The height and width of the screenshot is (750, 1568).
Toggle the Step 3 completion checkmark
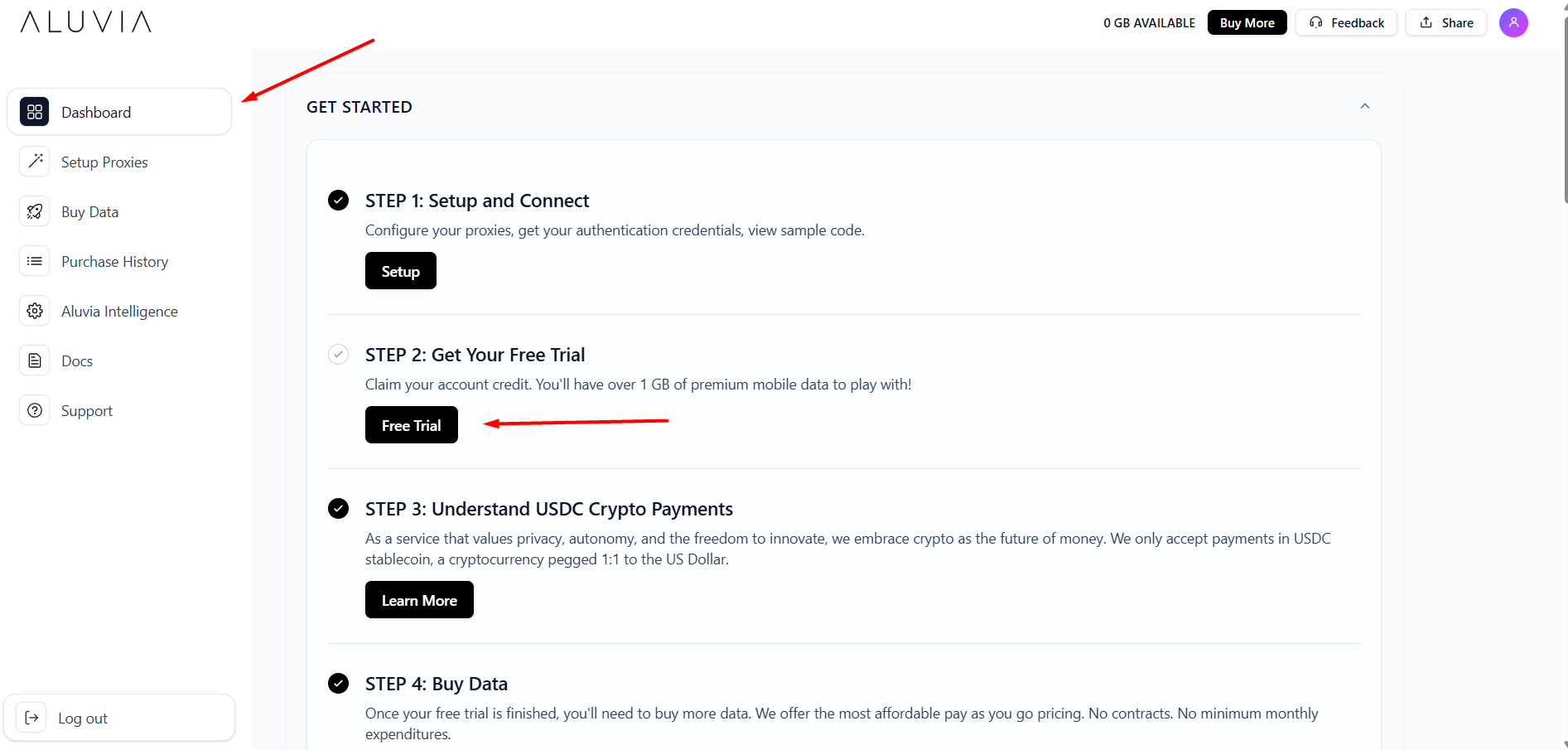(338, 509)
